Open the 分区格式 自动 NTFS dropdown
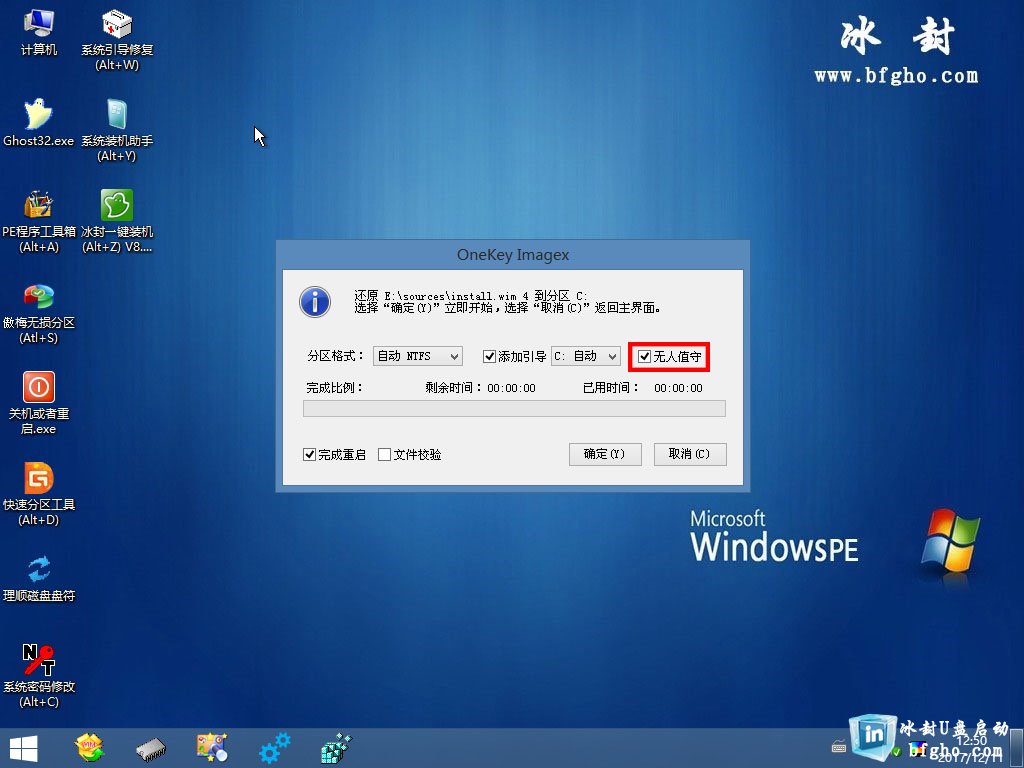The width and height of the screenshot is (1024, 768). click(418, 357)
